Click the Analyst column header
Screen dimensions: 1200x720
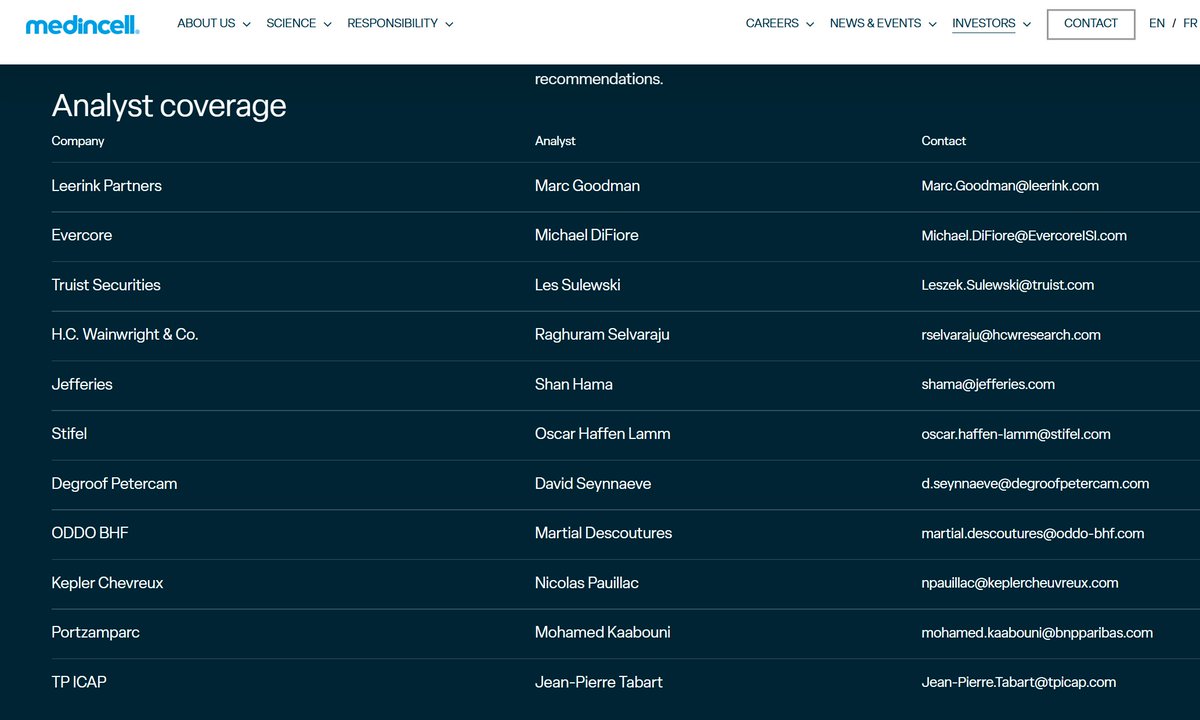[x=555, y=141]
